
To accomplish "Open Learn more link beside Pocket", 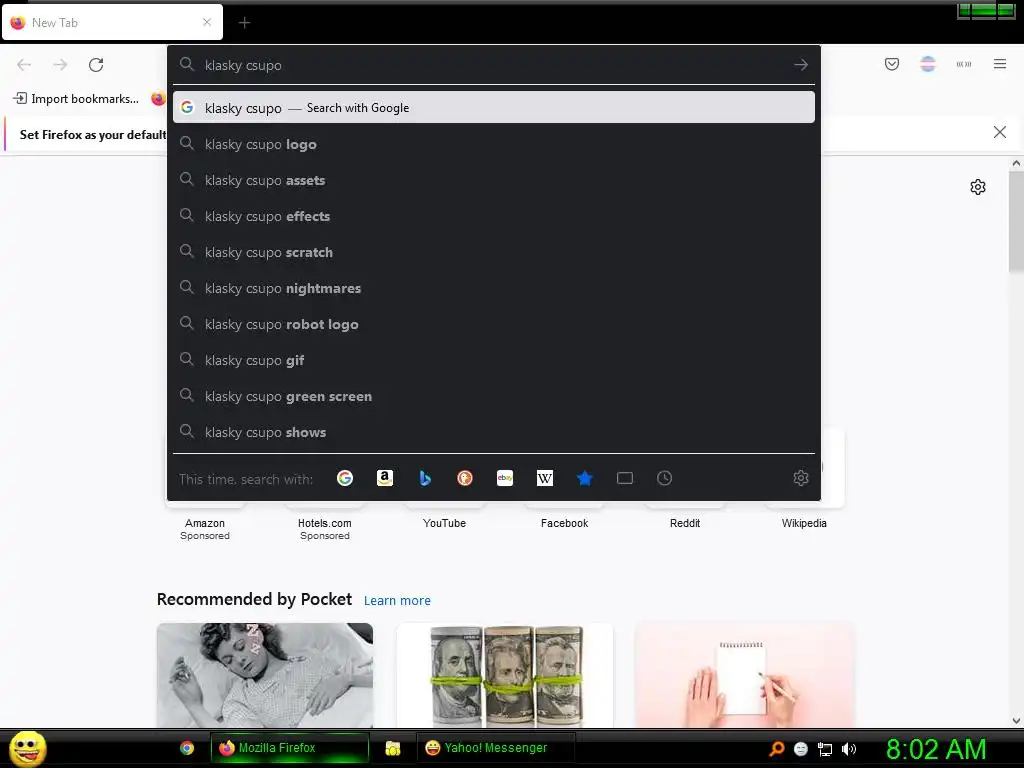I will [397, 601].
